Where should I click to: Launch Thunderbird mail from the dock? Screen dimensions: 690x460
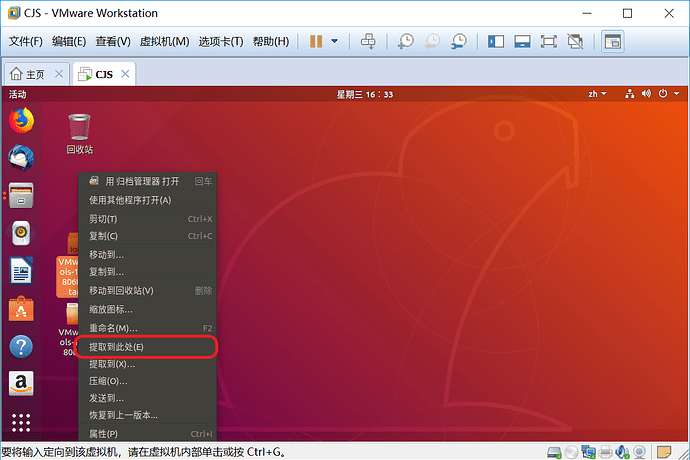[21, 158]
